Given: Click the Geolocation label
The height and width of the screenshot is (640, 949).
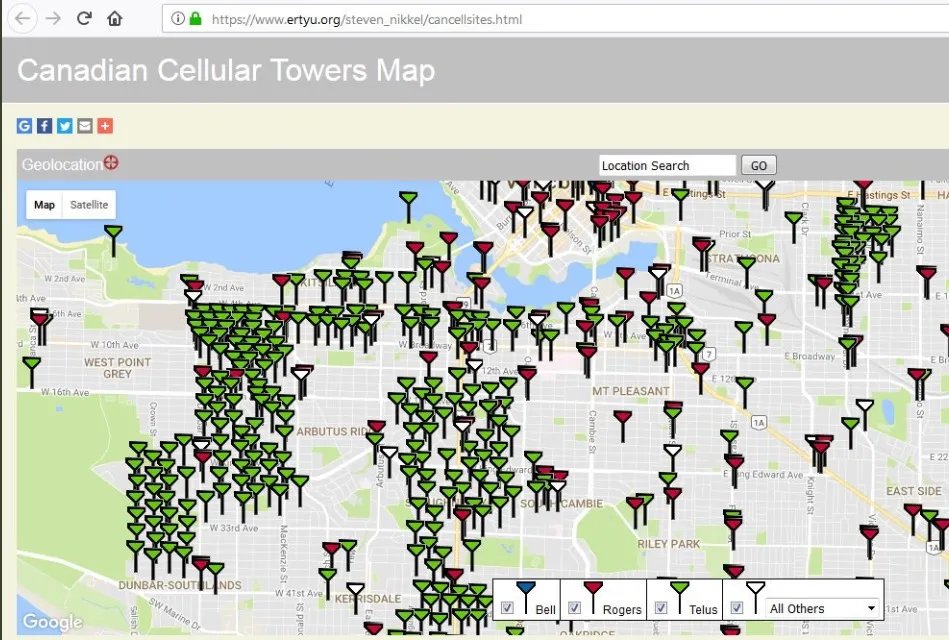Looking at the screenshot, I should pos(62,165).
